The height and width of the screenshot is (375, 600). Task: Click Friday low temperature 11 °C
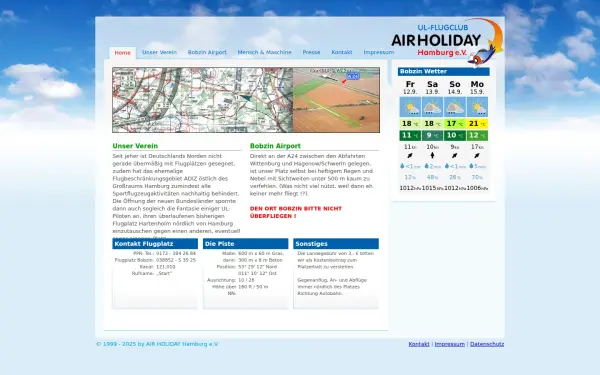point(410,135)
